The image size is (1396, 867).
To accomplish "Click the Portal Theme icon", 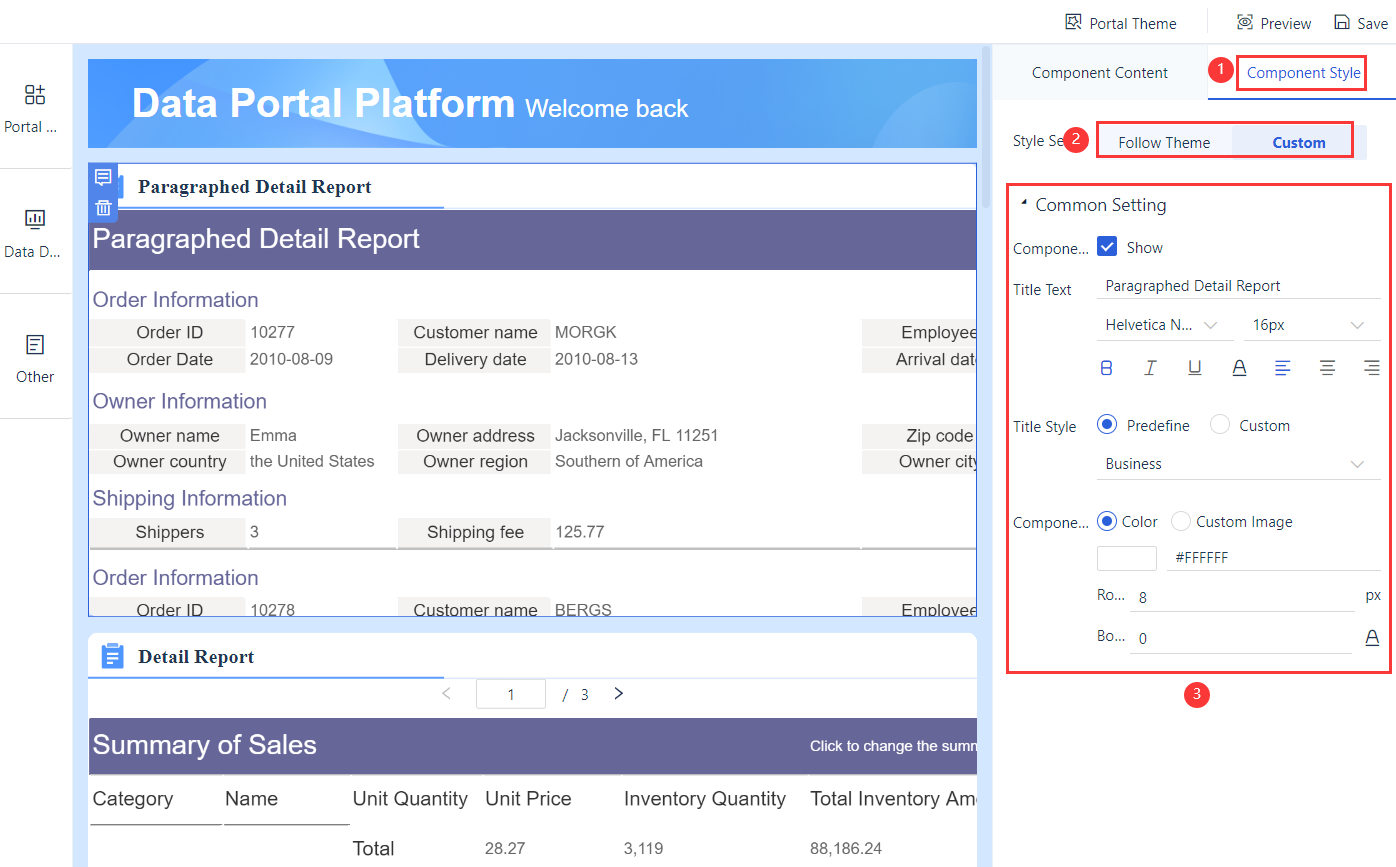I will [x=1073, y=21].
